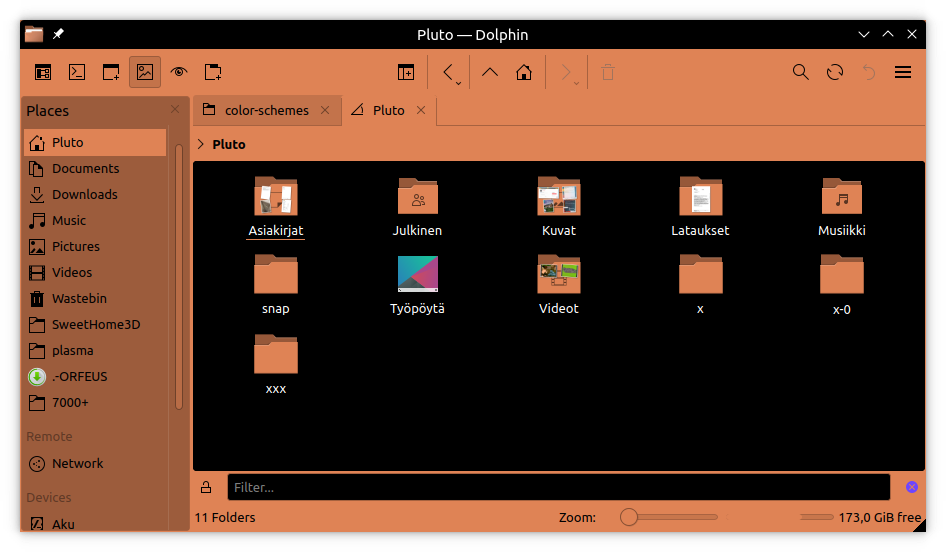Select the snap folder
Viewport: 946px width, 552px height.
pyautogui.click(x=276, y=285)
